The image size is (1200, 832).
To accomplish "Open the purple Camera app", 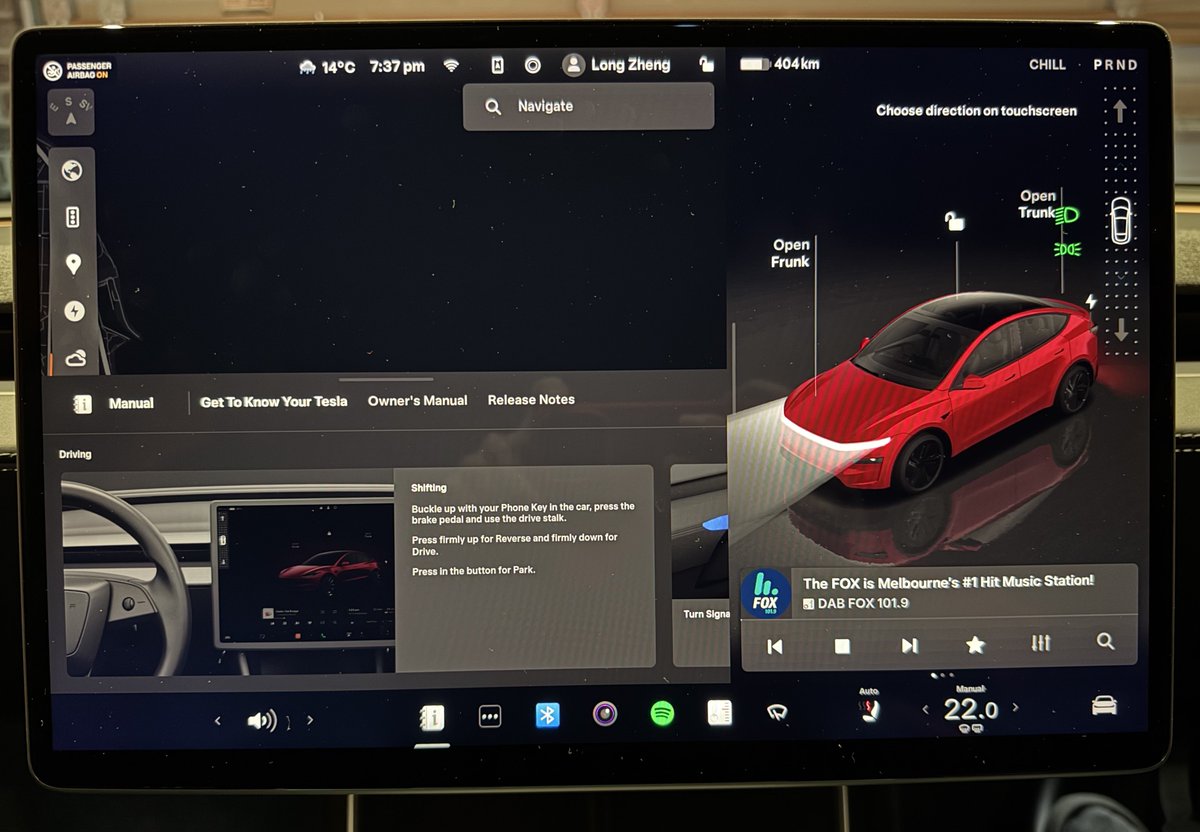I will pos(604,714).
